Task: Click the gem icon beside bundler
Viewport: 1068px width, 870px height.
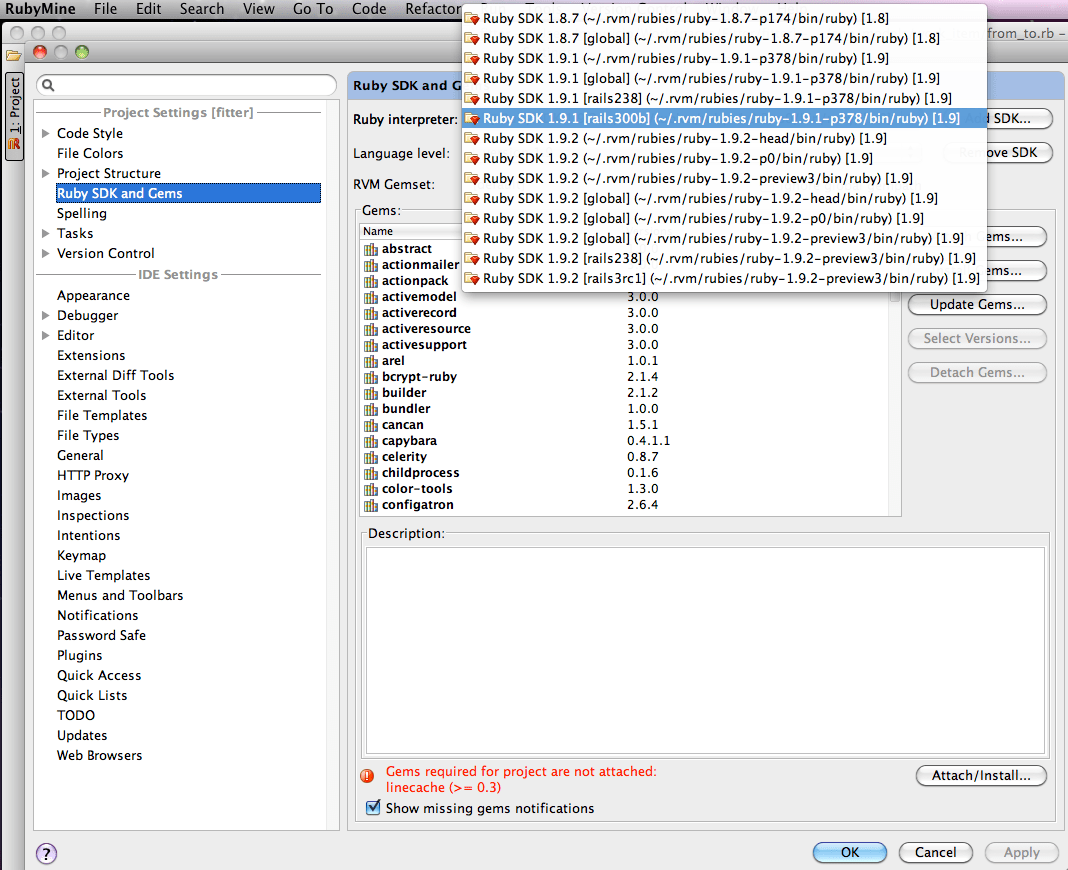Action: pyautogui.click(x=371, y=409)
